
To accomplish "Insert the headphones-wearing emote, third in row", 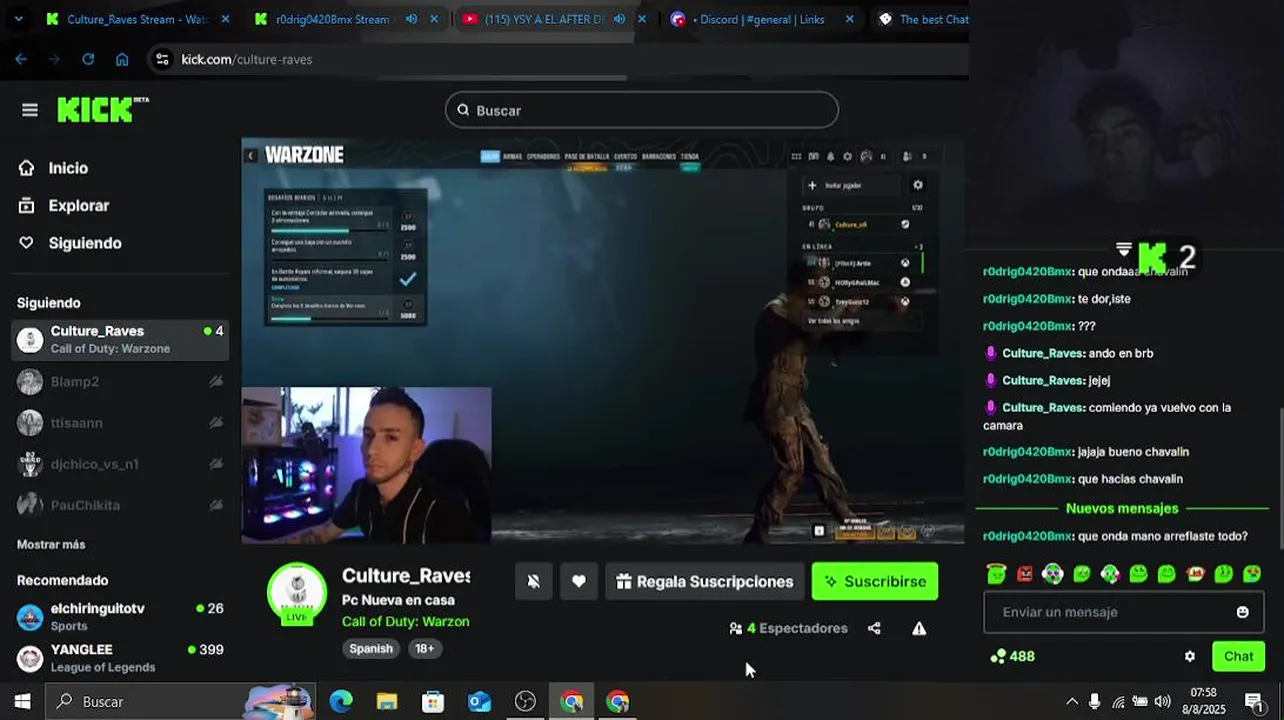I will click(x=1053, y=573).
